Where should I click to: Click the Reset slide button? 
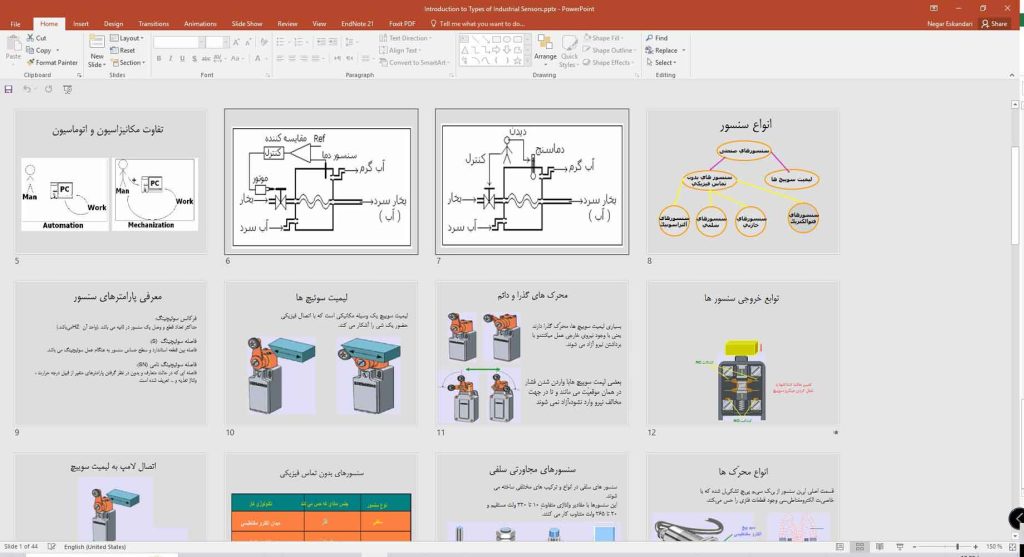click(x=123, y=50)
